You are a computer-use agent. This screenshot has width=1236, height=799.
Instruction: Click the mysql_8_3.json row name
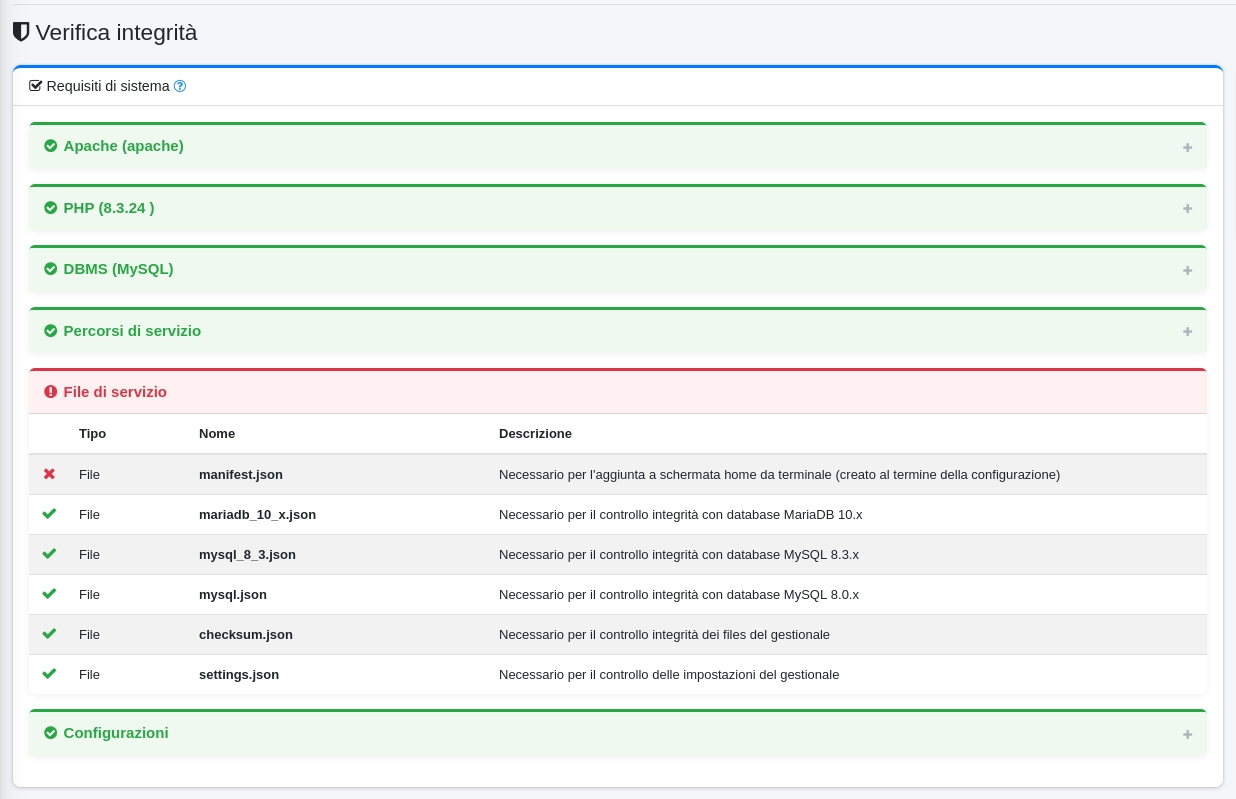247,554
